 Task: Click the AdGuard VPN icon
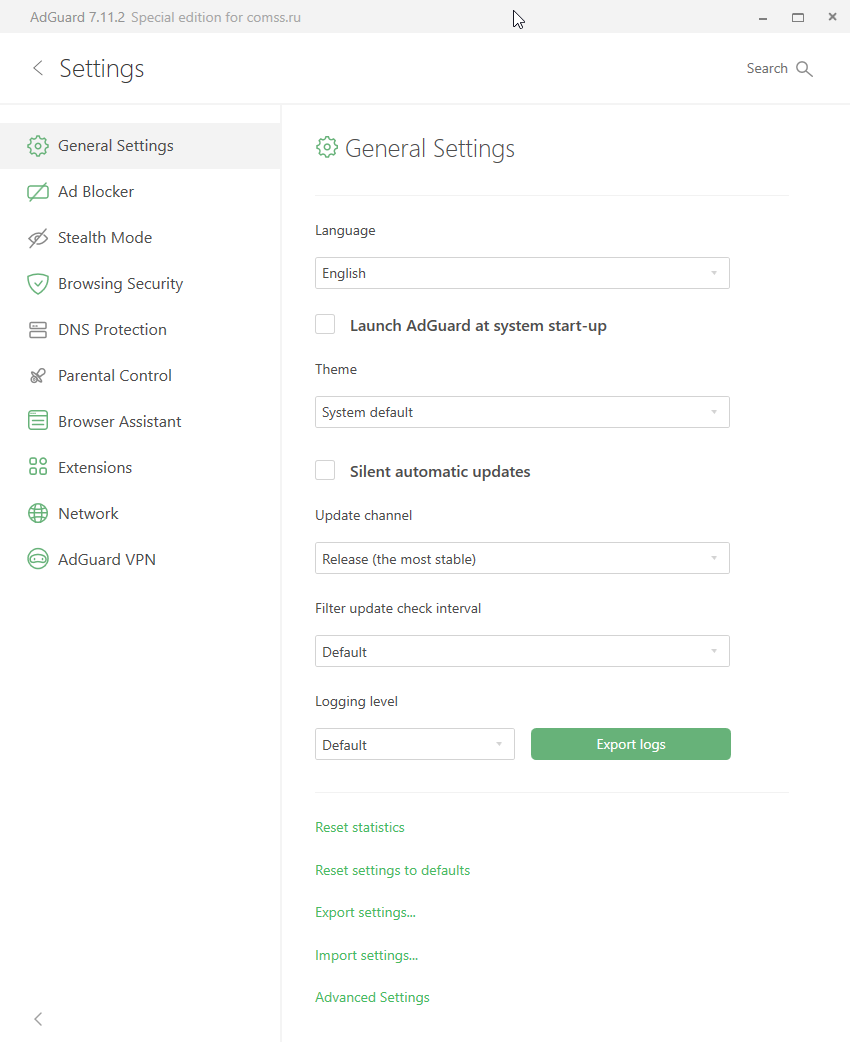38,560
